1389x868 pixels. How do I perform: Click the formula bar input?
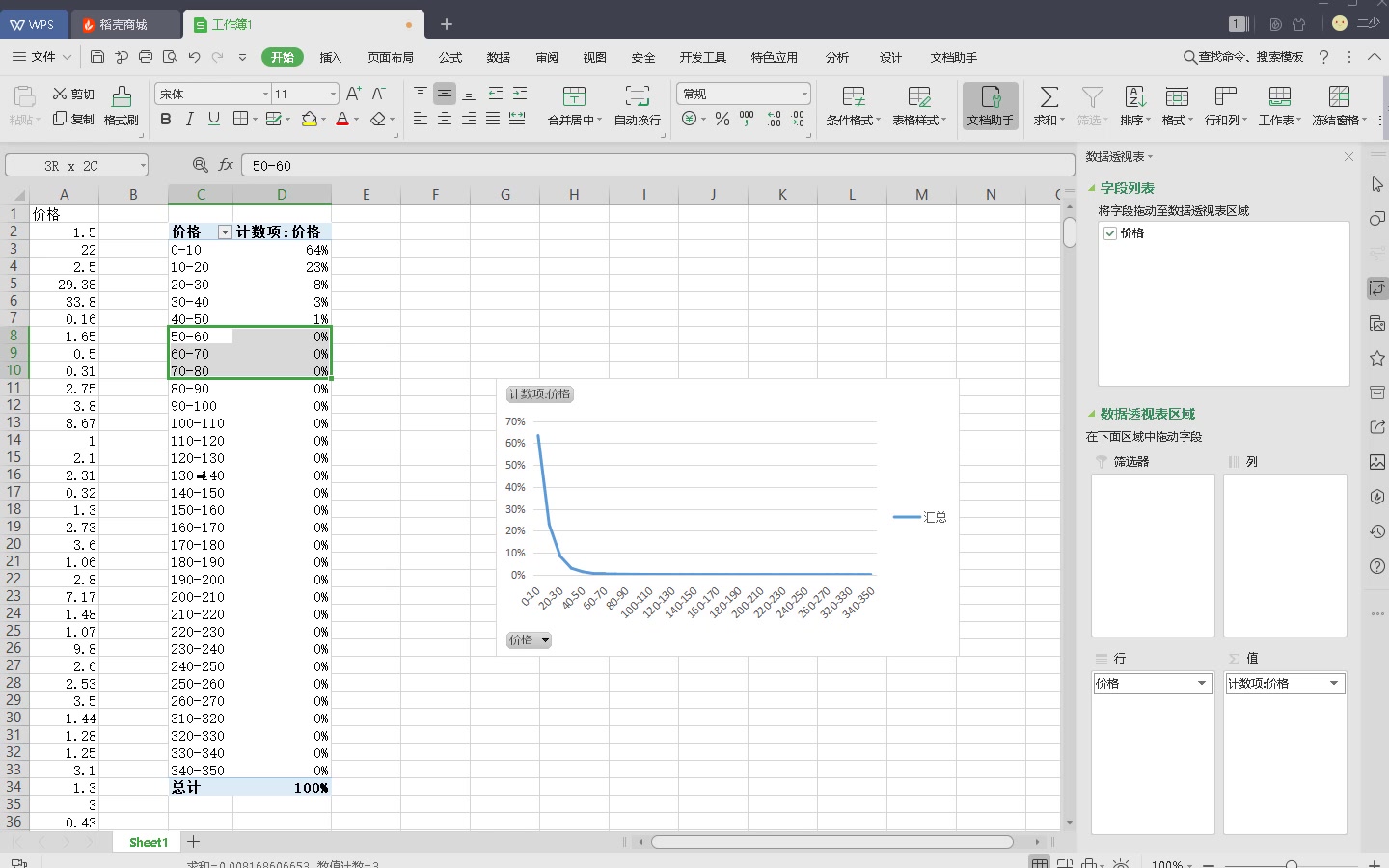pos(658,166)
